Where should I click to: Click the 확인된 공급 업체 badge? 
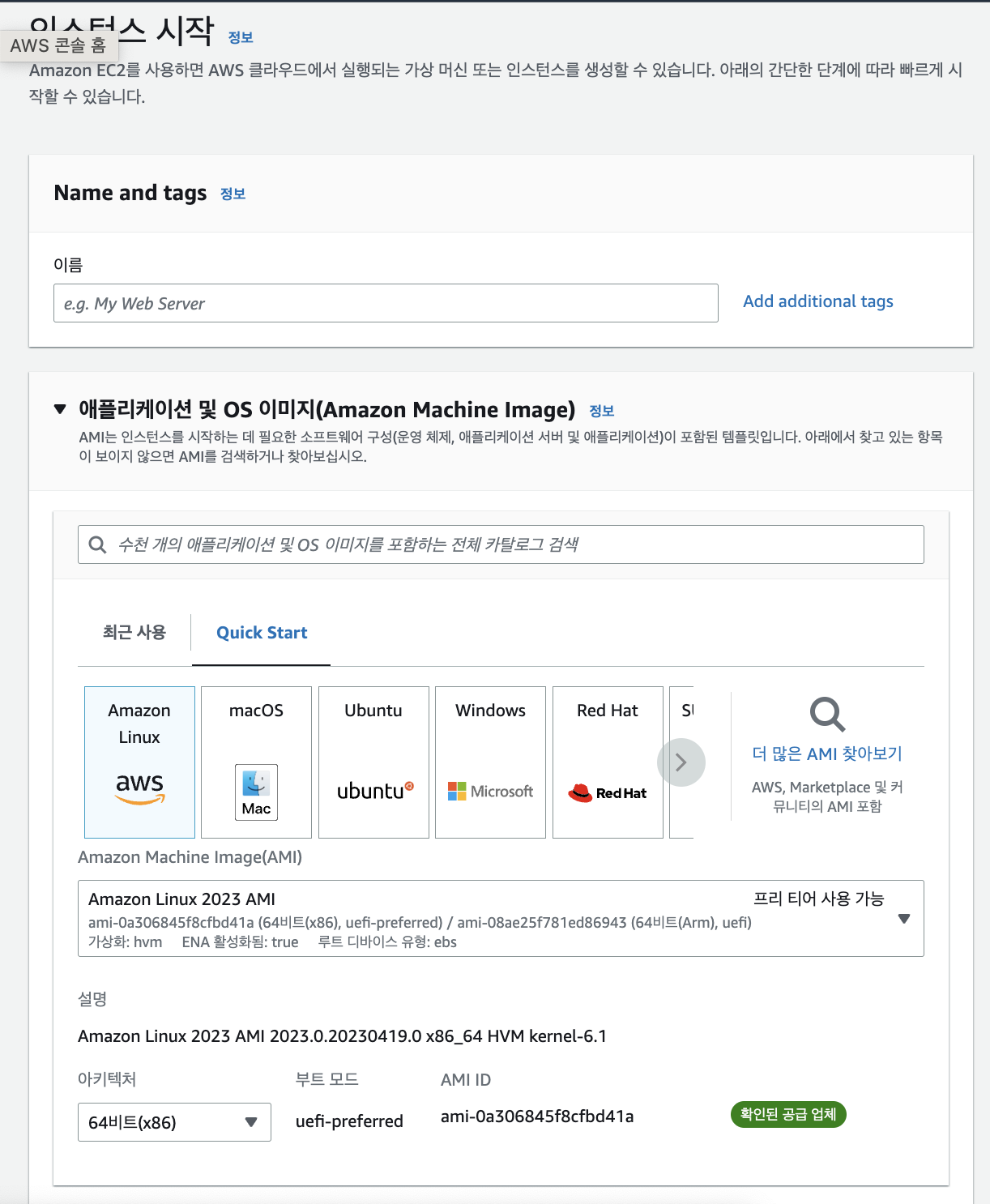click(788, 1115)
